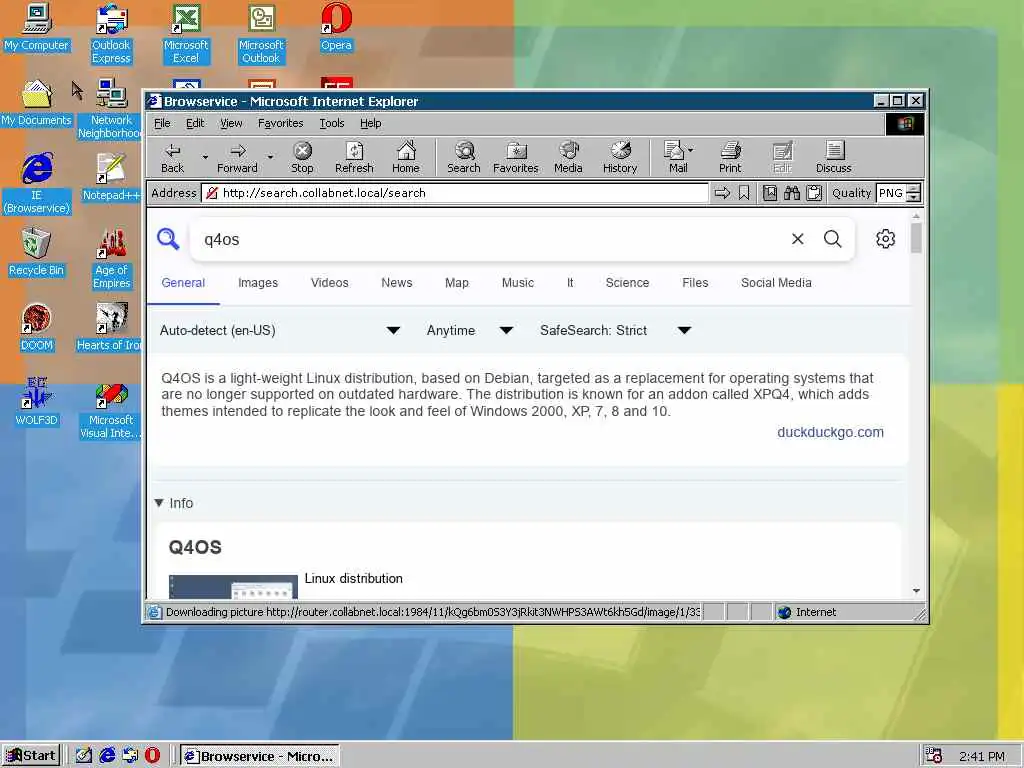The image size is (1024, 768).
Task: Adjust the Quality PNG stepper arrows
Action: pos(914,193)
